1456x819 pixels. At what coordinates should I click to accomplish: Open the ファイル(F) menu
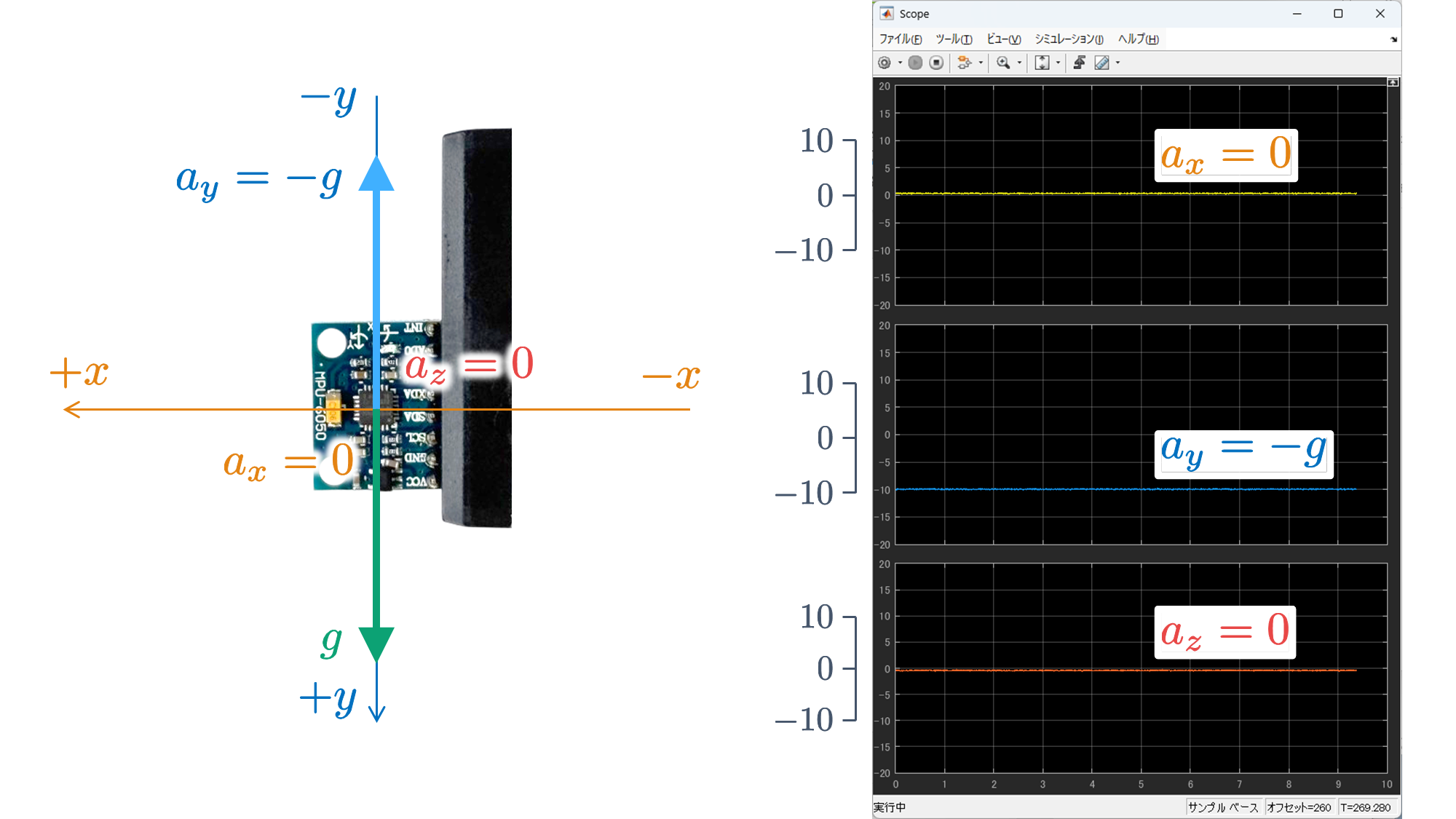pos(901,39)
